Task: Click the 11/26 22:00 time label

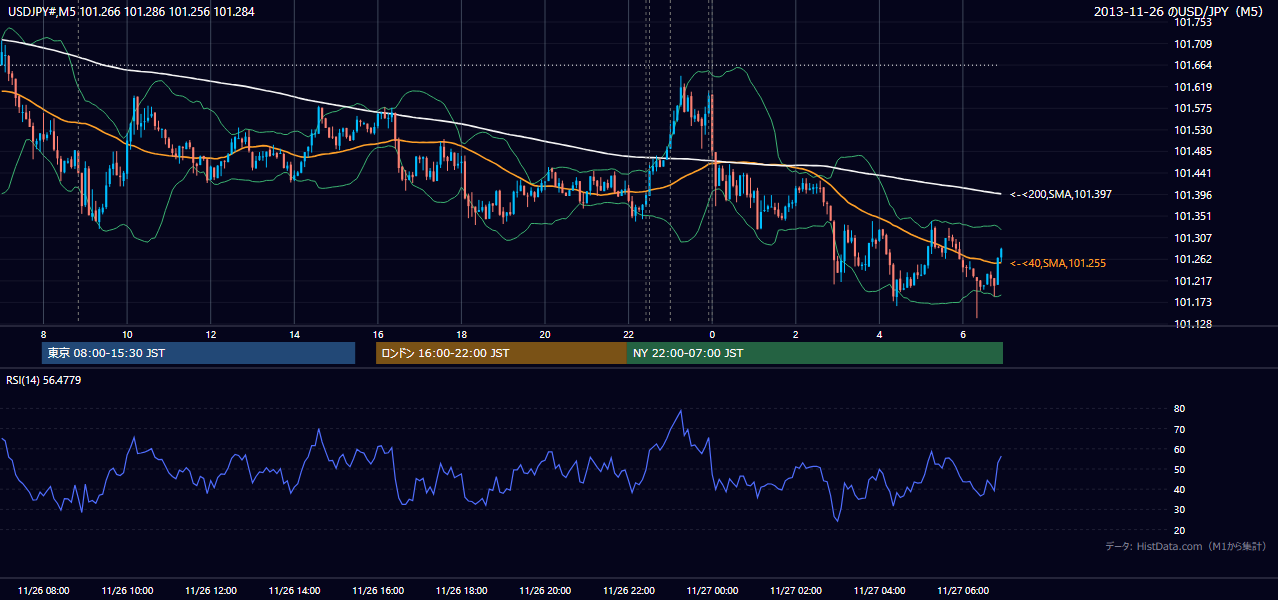Action: (x=628, y=591)
